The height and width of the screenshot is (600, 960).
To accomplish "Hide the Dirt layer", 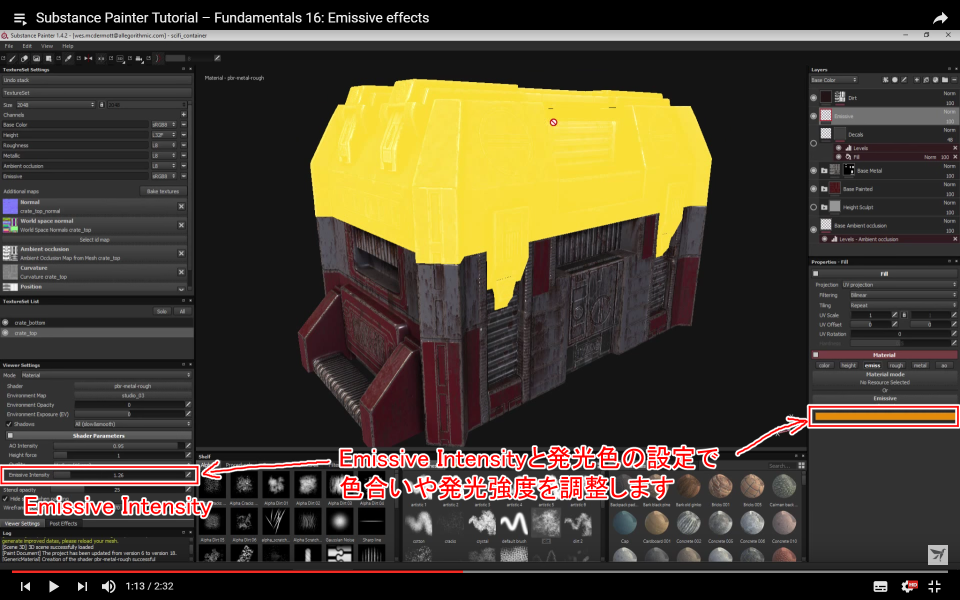I will coord(814,98).
